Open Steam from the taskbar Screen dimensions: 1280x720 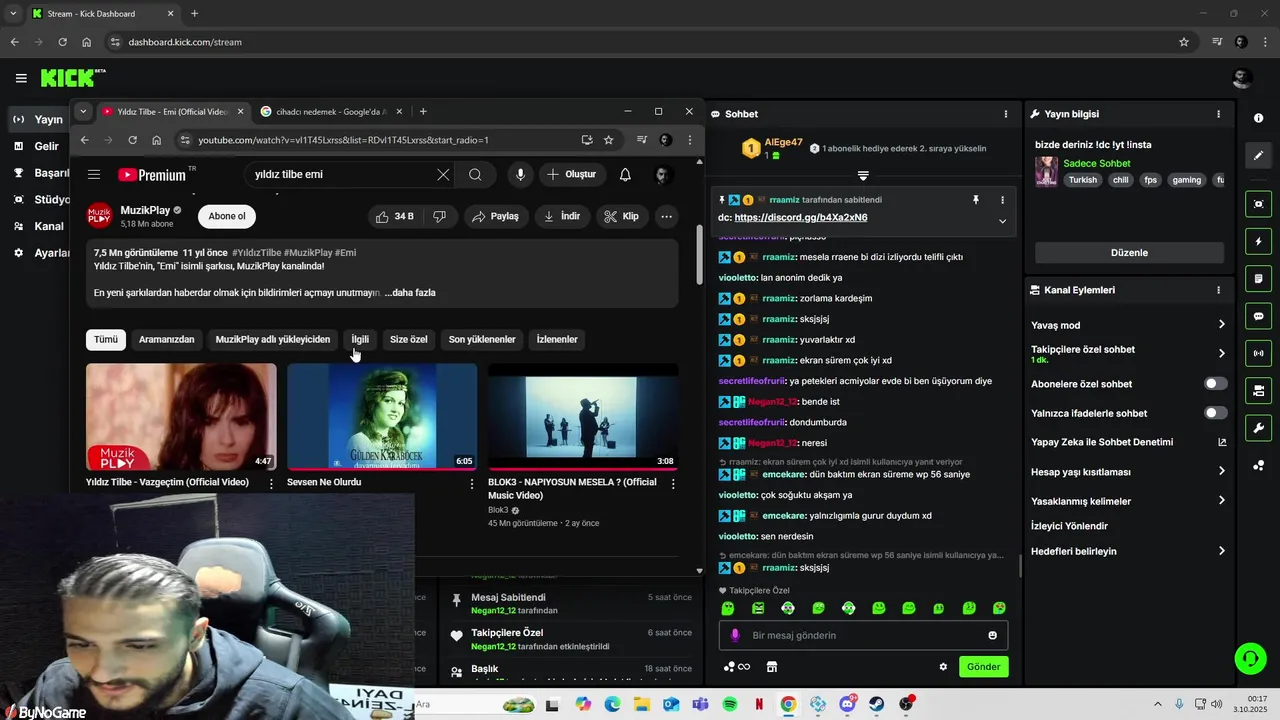(x=877, y=705)
